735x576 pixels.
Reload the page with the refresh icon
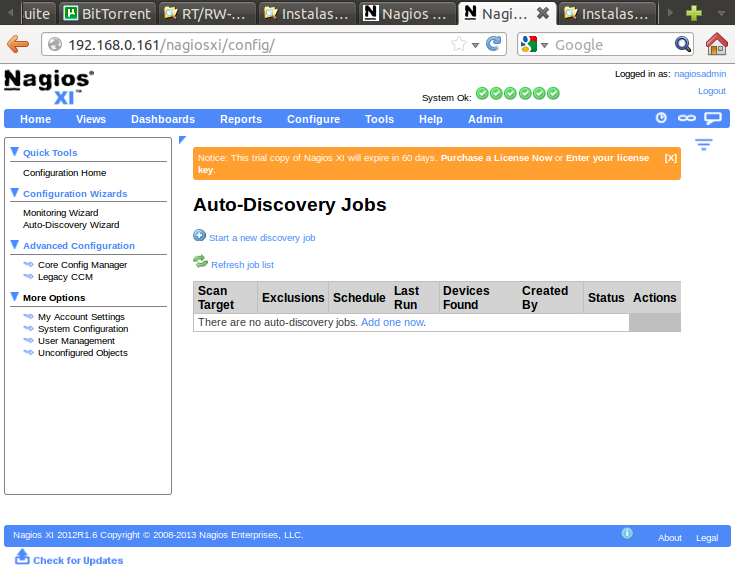pyautogui.click(x=493, y=44)
